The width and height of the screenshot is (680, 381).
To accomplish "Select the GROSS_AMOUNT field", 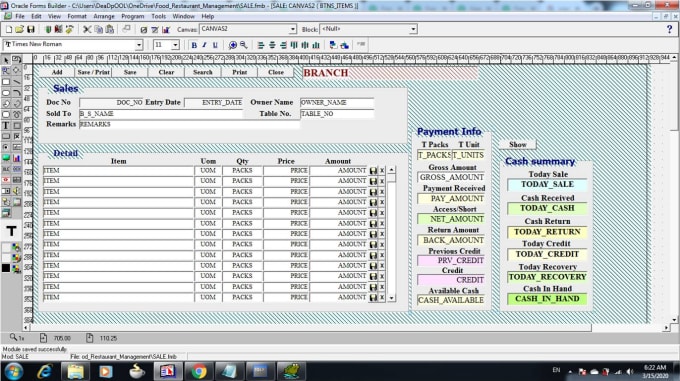I will tap(451, 177).
